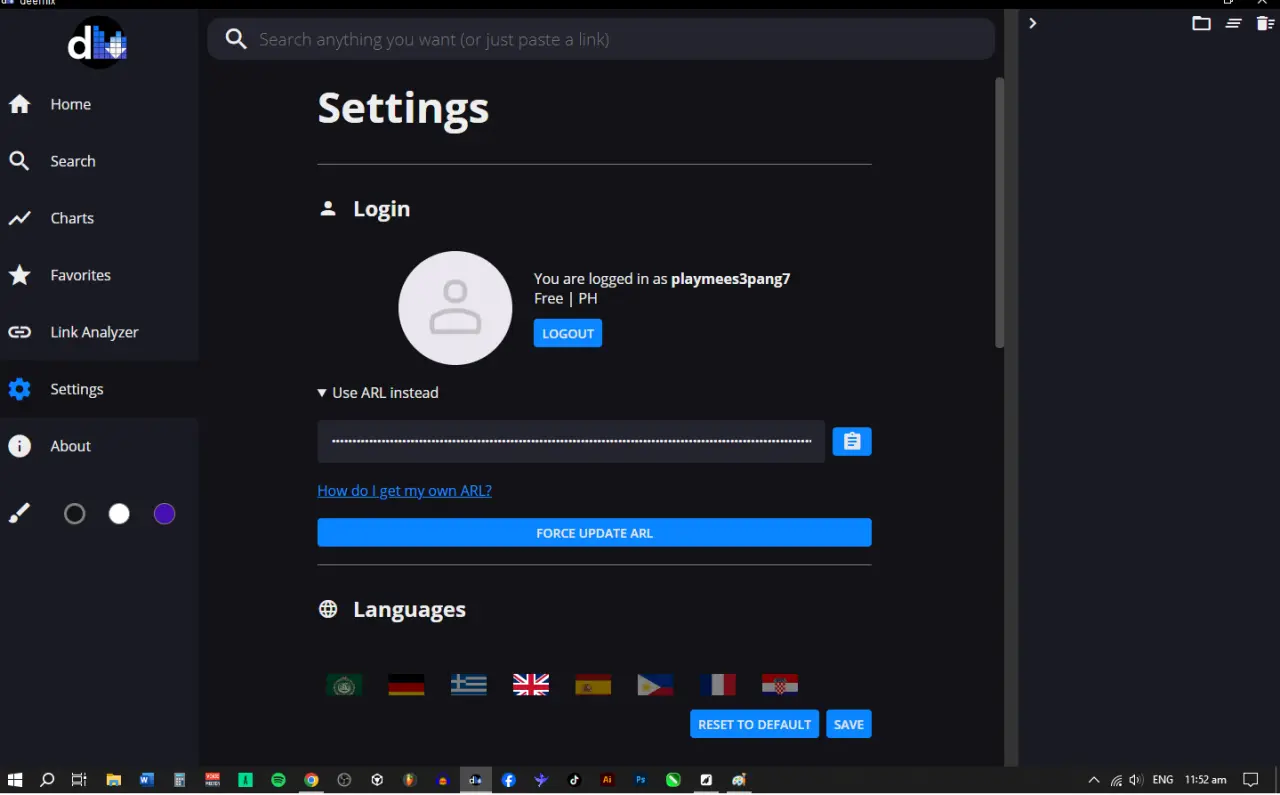Open Spotify from the taskbar

coord(279,780)
